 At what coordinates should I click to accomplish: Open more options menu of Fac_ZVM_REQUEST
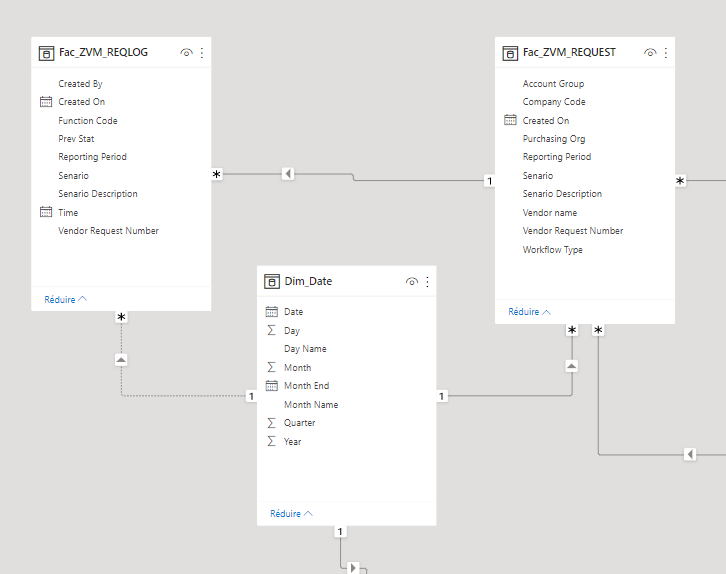(666, 53)
